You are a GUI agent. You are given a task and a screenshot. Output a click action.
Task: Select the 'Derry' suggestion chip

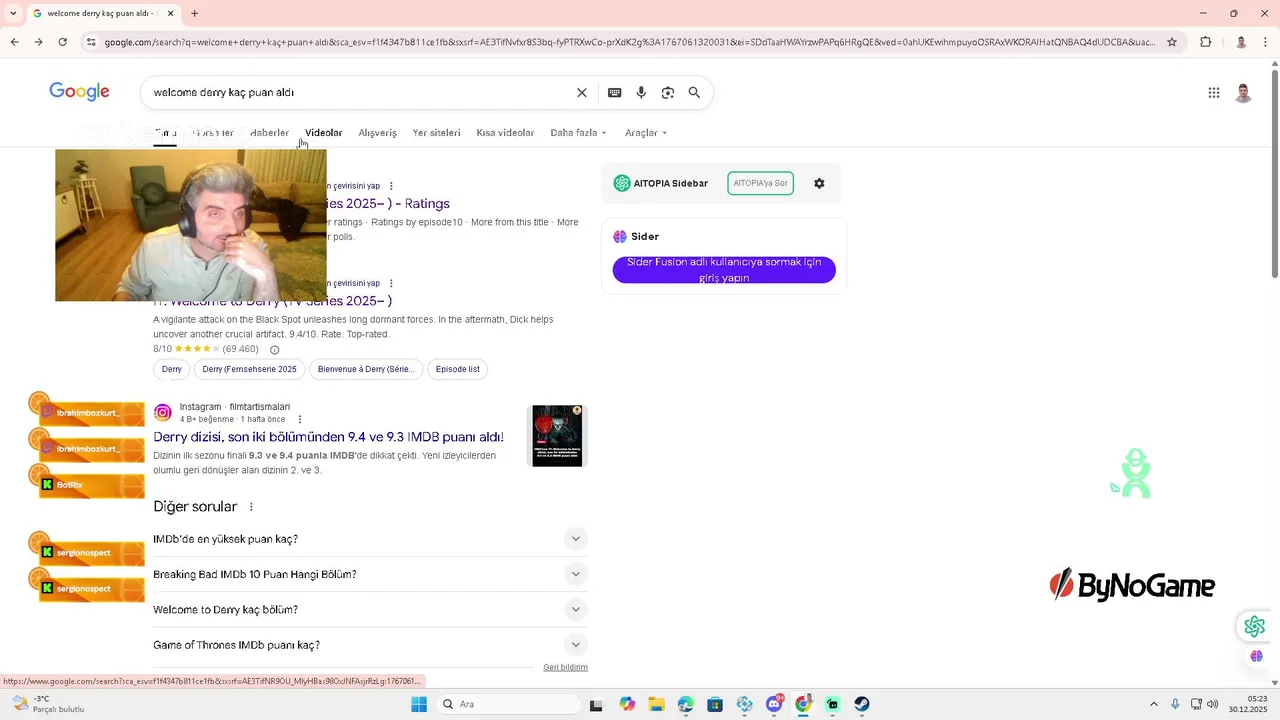tap(172, 369)
